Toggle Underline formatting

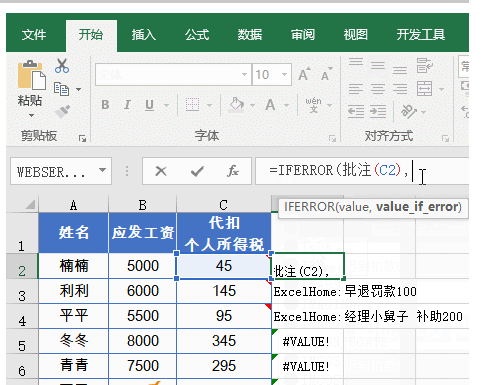pos(149,105)
